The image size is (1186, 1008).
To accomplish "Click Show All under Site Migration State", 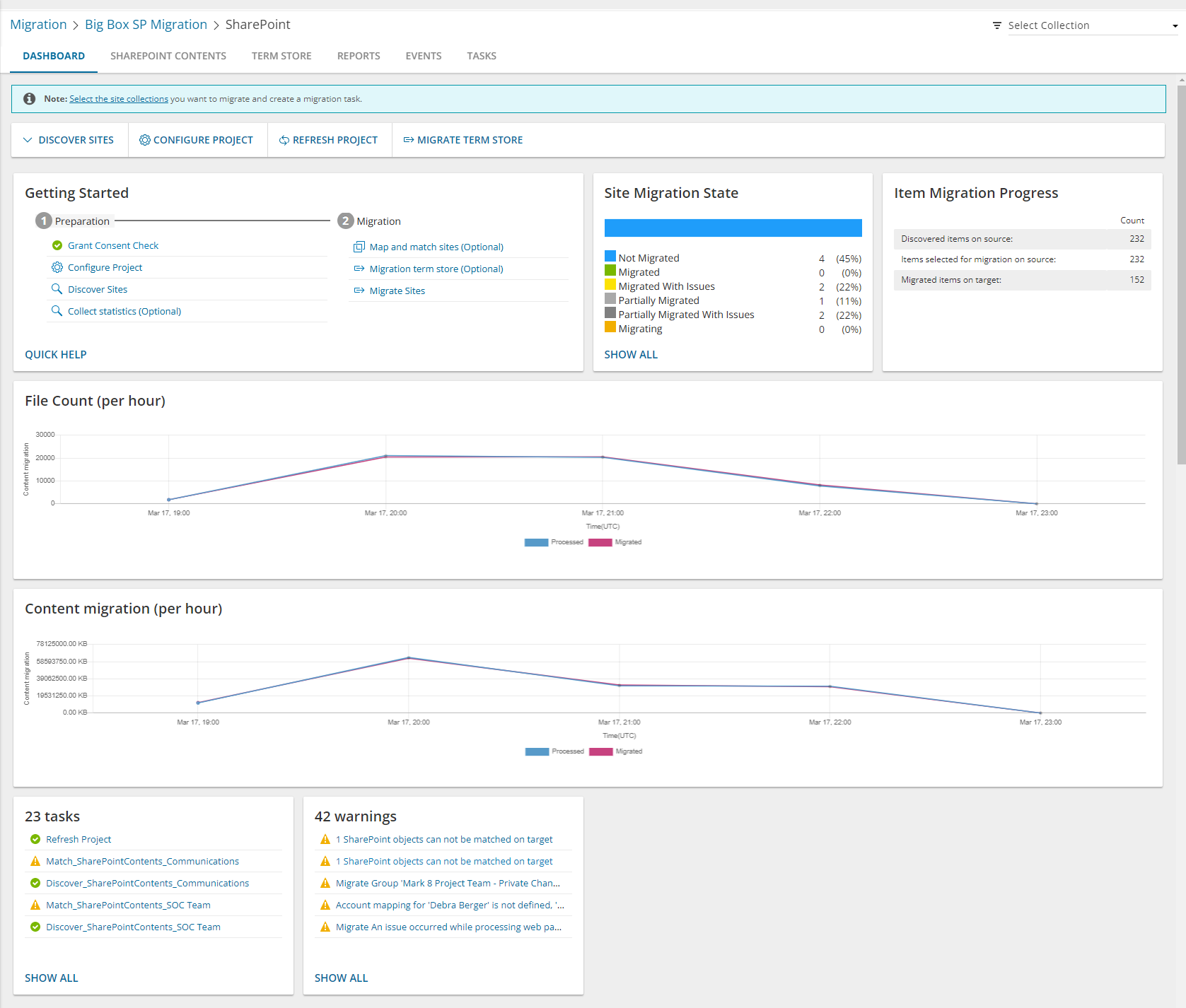I will 631,355.
